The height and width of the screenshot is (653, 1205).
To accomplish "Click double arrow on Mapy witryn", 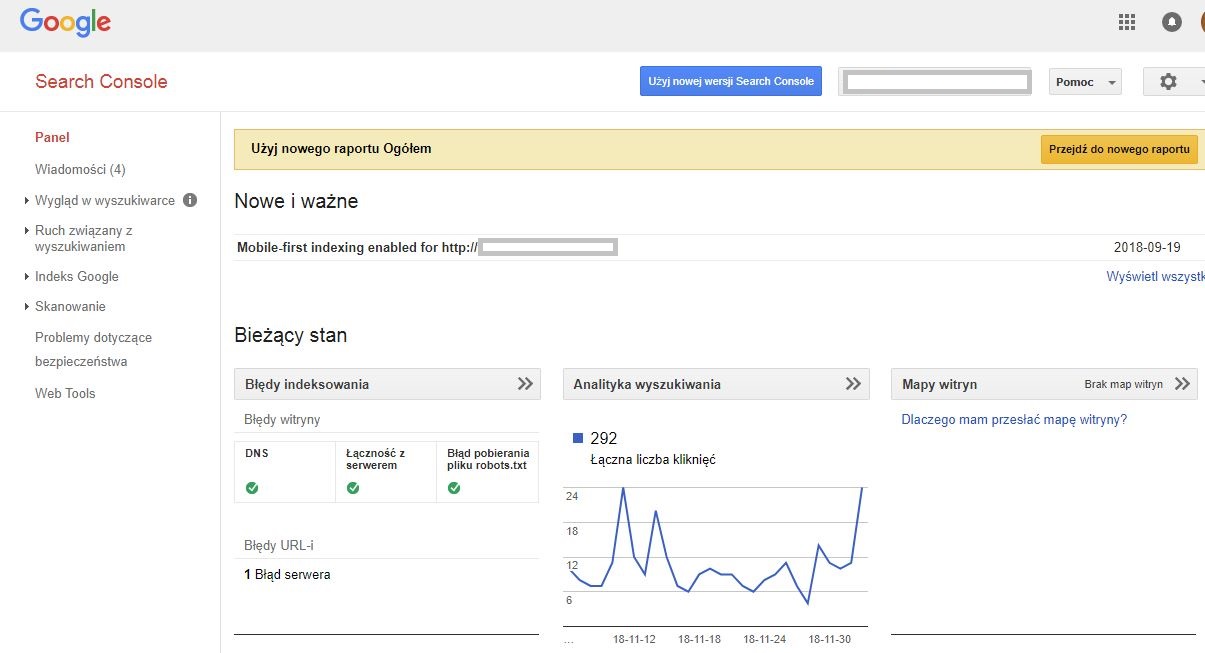I will coord(1182,384).
